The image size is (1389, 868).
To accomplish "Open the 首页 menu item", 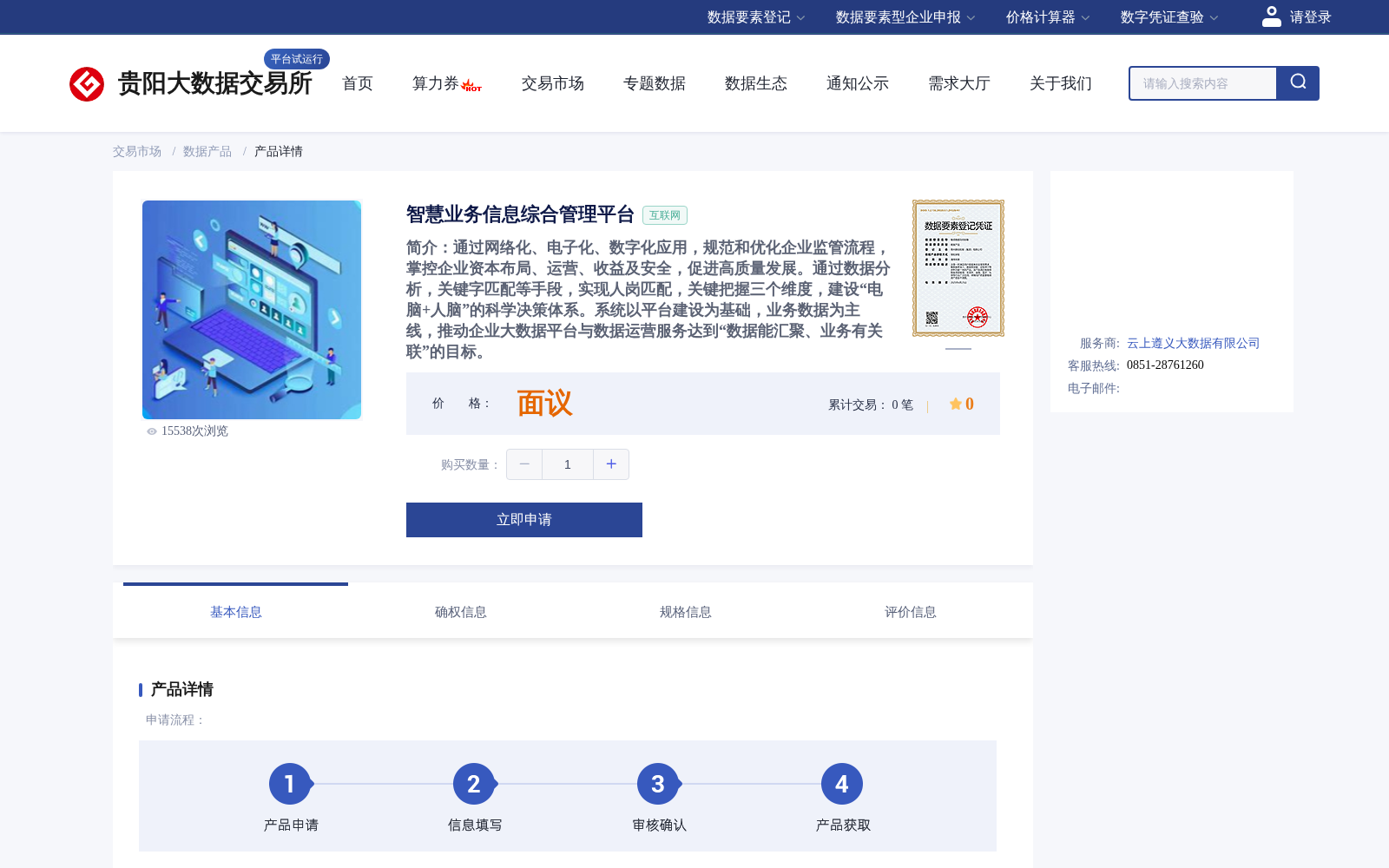I will pos(358,83).
